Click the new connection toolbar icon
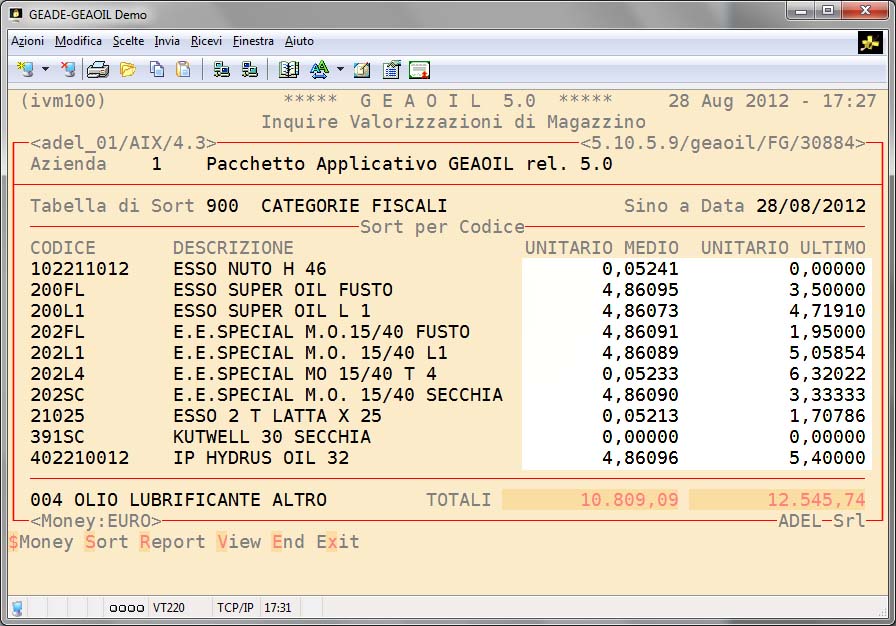 tap(25, 69)
